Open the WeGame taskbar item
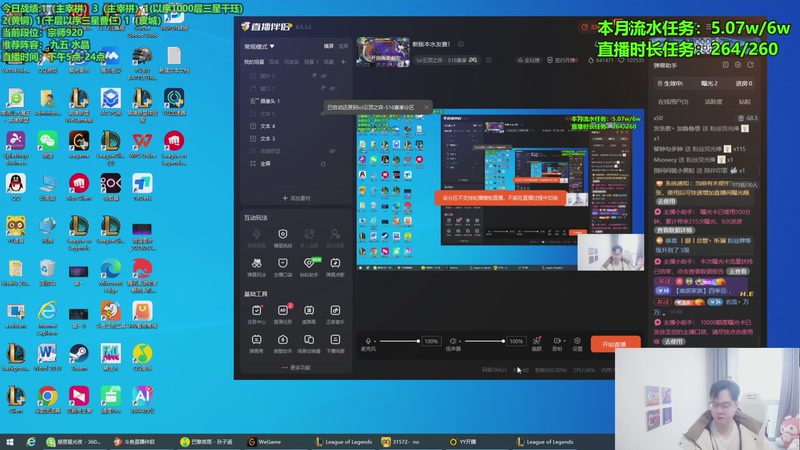800x450 pixels. [265, 442]
